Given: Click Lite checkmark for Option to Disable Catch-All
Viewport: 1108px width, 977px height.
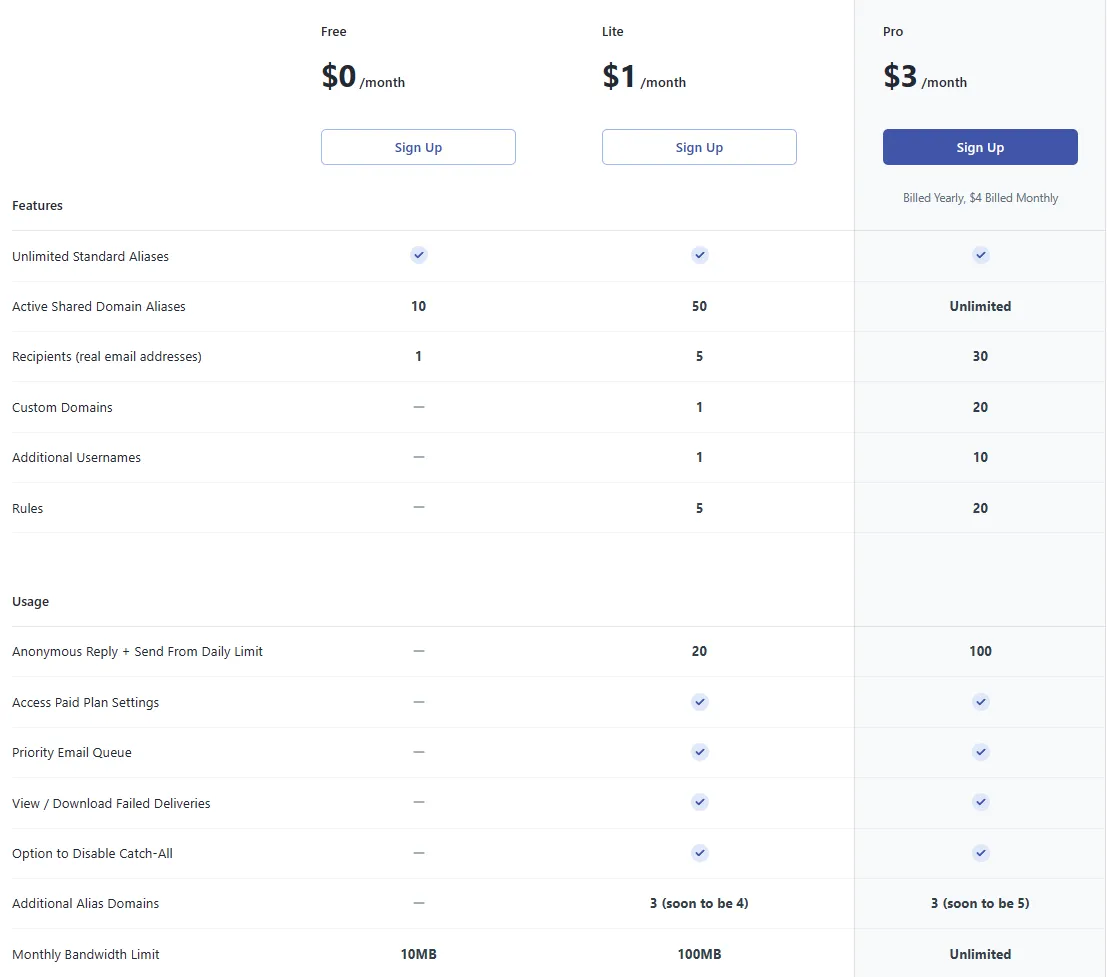Looking at the screenshot, I should [x=700, y=853].
